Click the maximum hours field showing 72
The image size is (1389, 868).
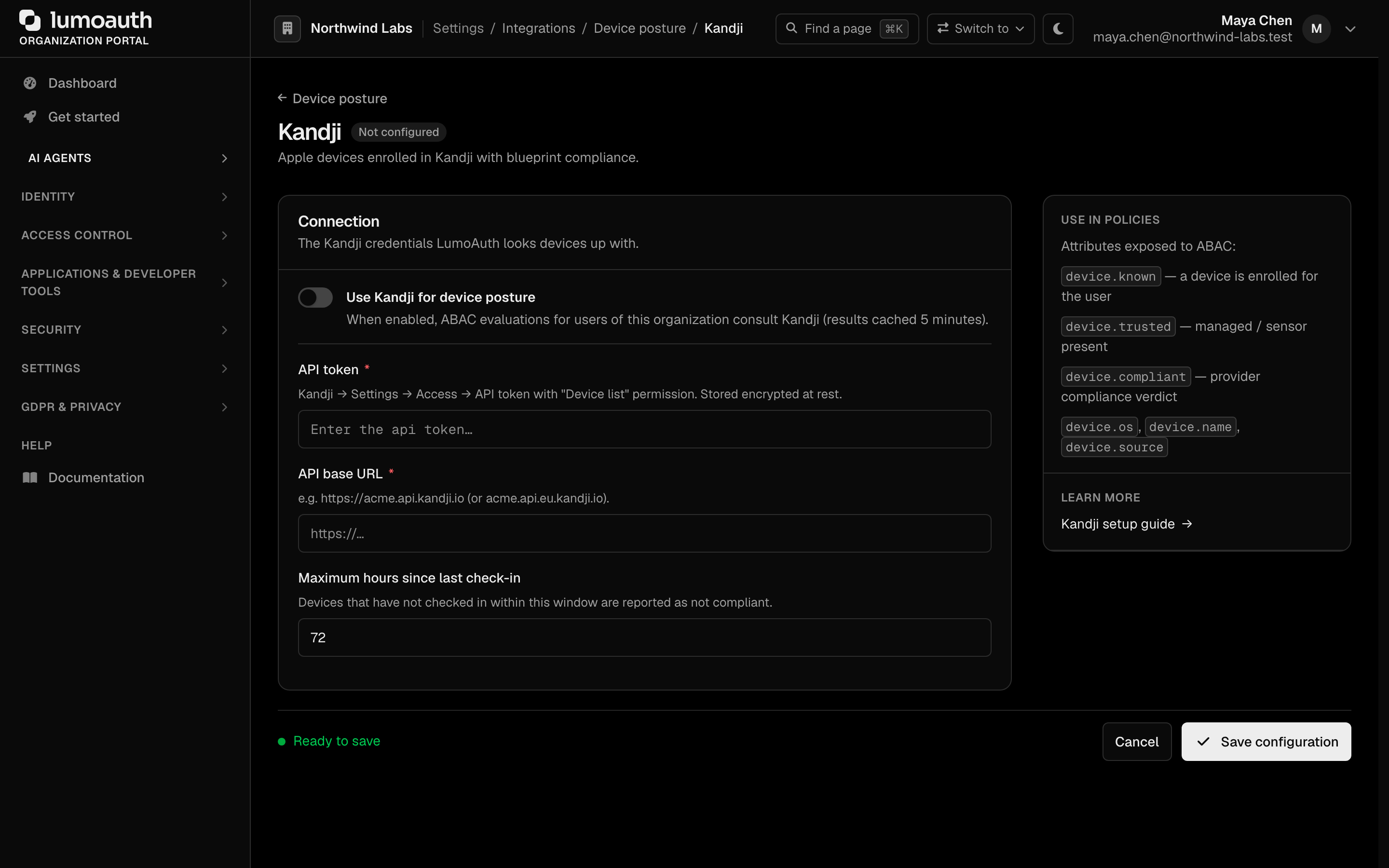coord(644,637)
